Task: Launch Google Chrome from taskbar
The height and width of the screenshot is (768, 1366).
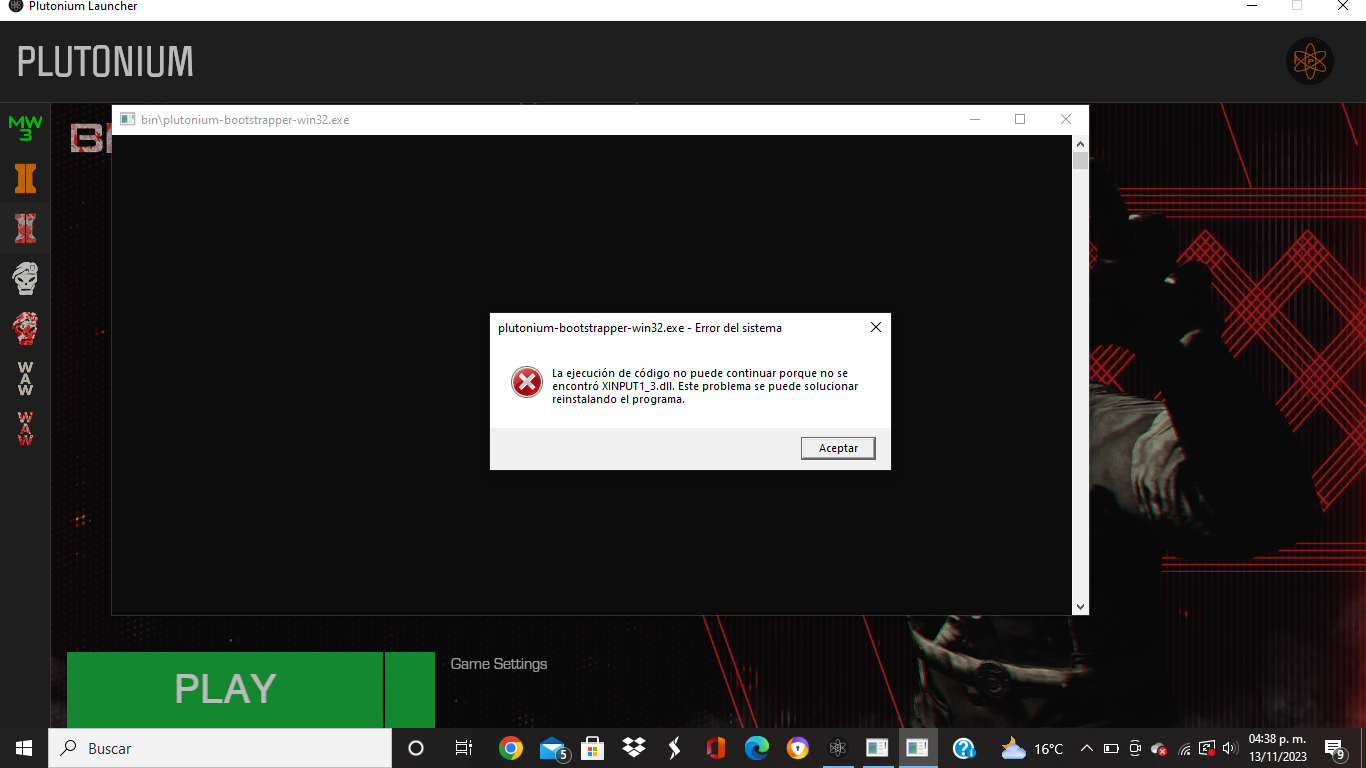Action: 511,748
